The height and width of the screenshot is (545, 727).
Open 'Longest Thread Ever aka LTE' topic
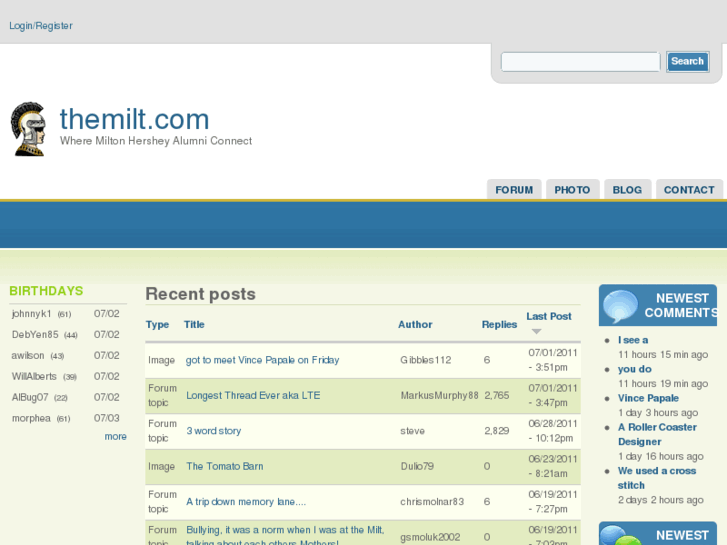pyautogui.click(x=253, y=395)
